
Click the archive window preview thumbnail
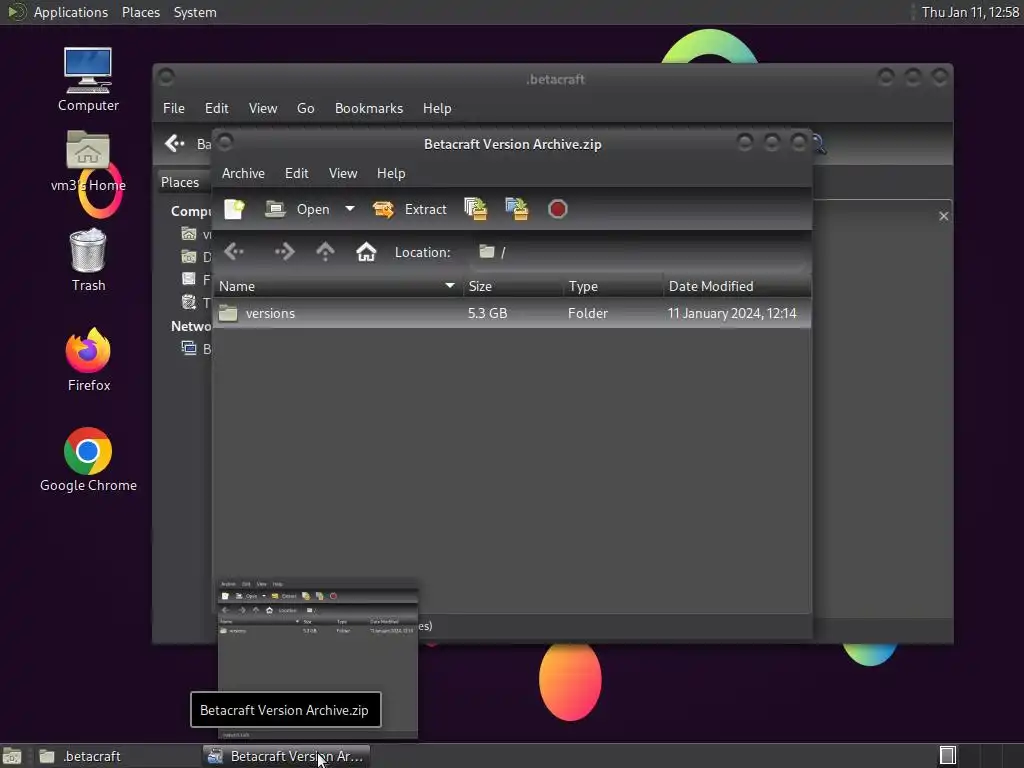coord(317,658)
